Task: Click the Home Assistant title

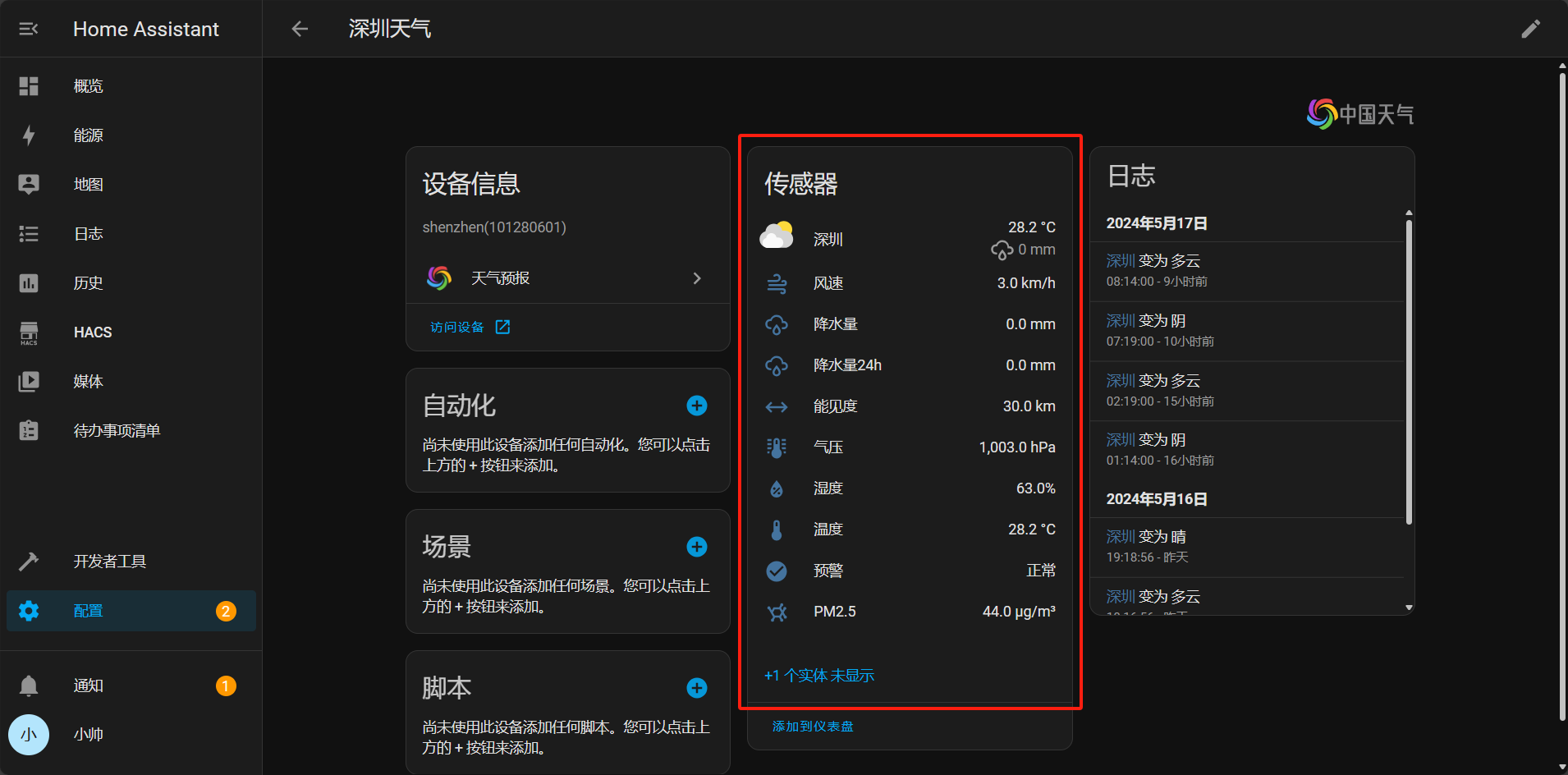Action: pyautogui.click(x=146, y=29)
